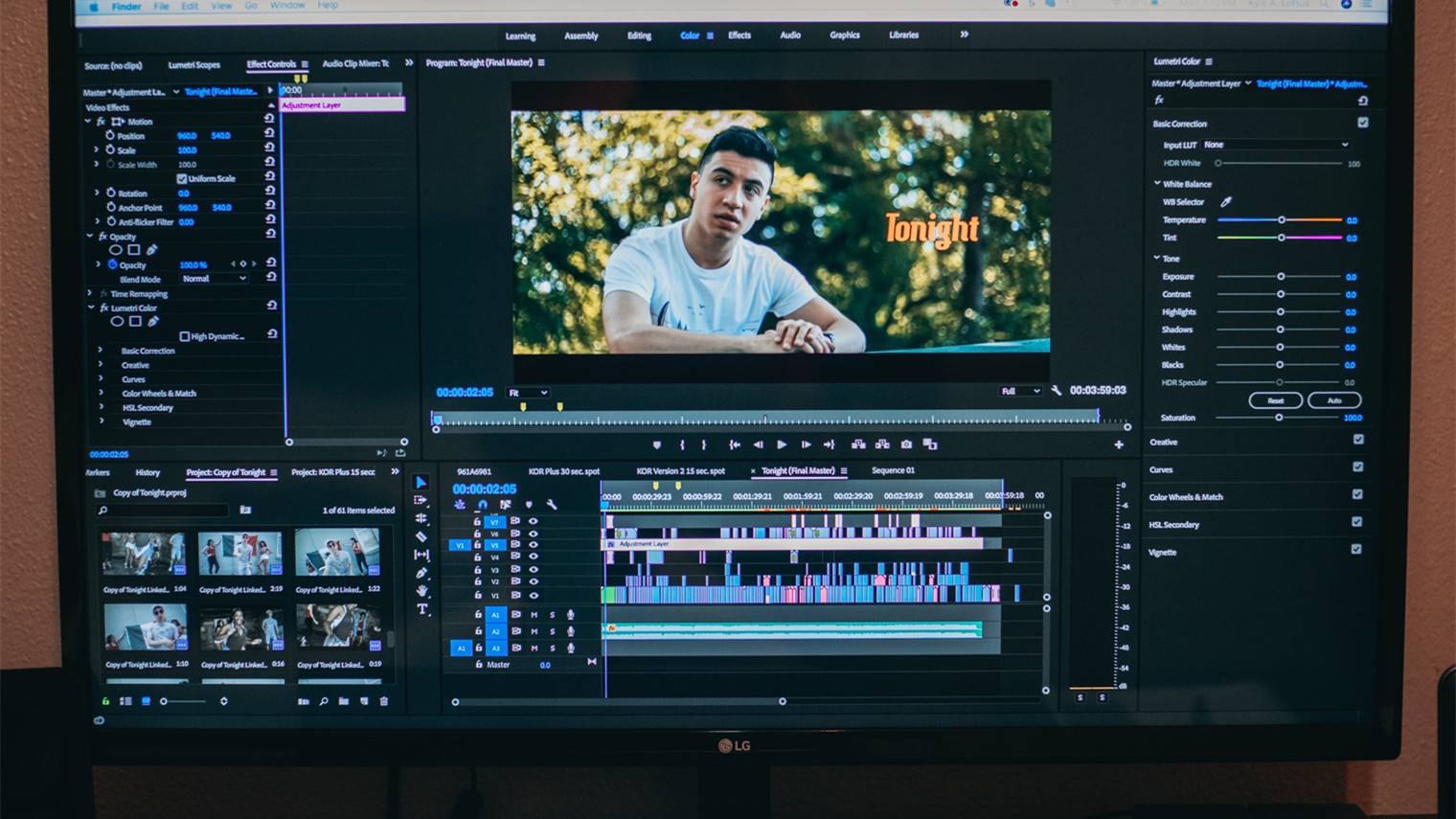Viewport: 1456px width, 819px height.
Task: Toggle timeline Snap magnet icon
Action: click(483, 505)
